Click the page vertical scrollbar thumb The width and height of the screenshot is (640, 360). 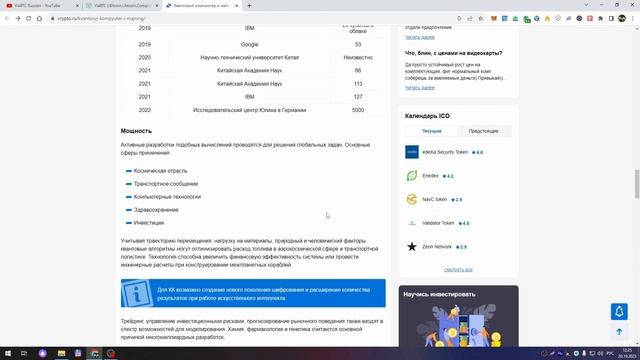pos(637,184)
